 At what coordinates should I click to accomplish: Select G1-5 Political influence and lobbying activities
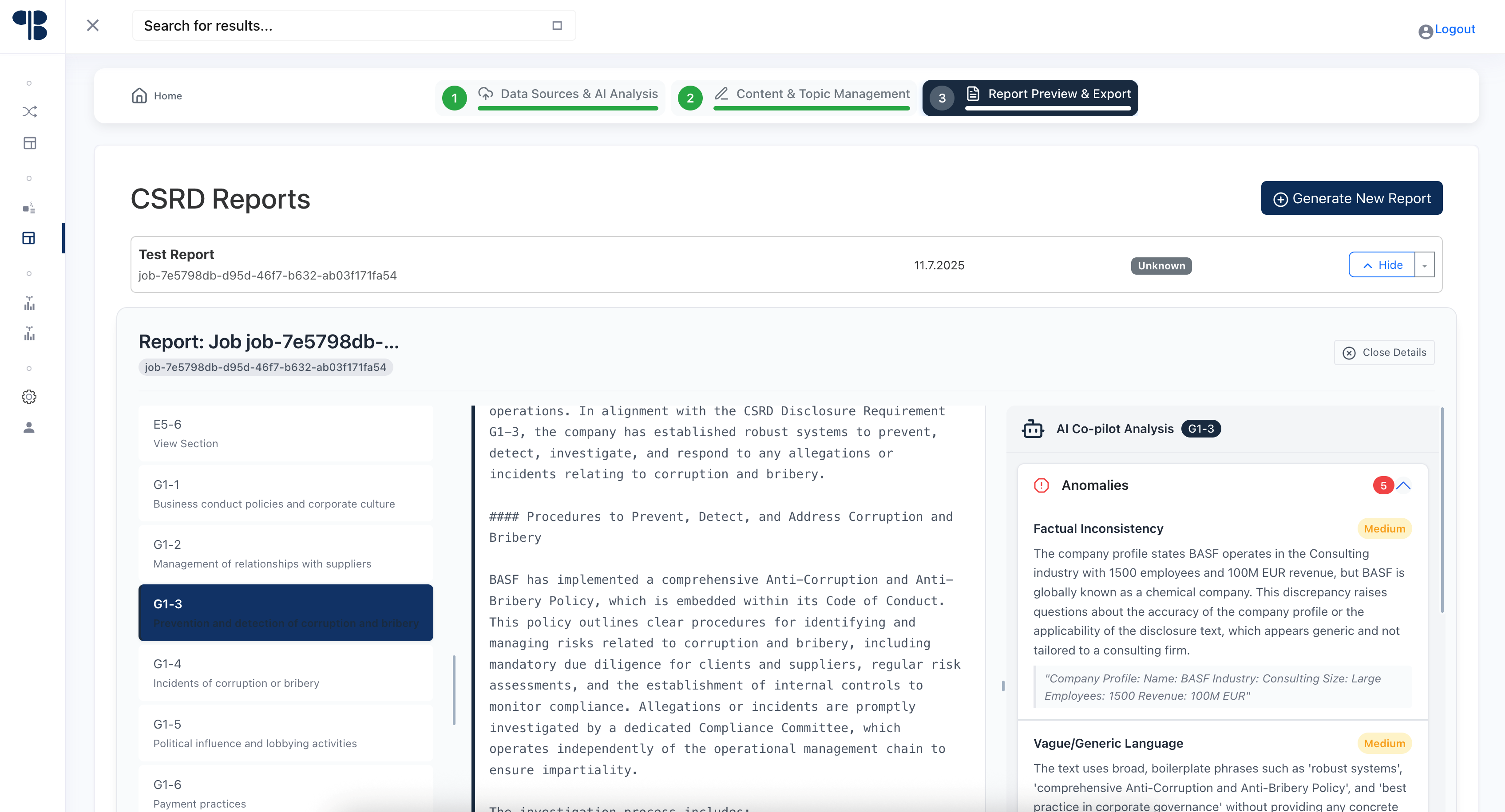(286, 733)
